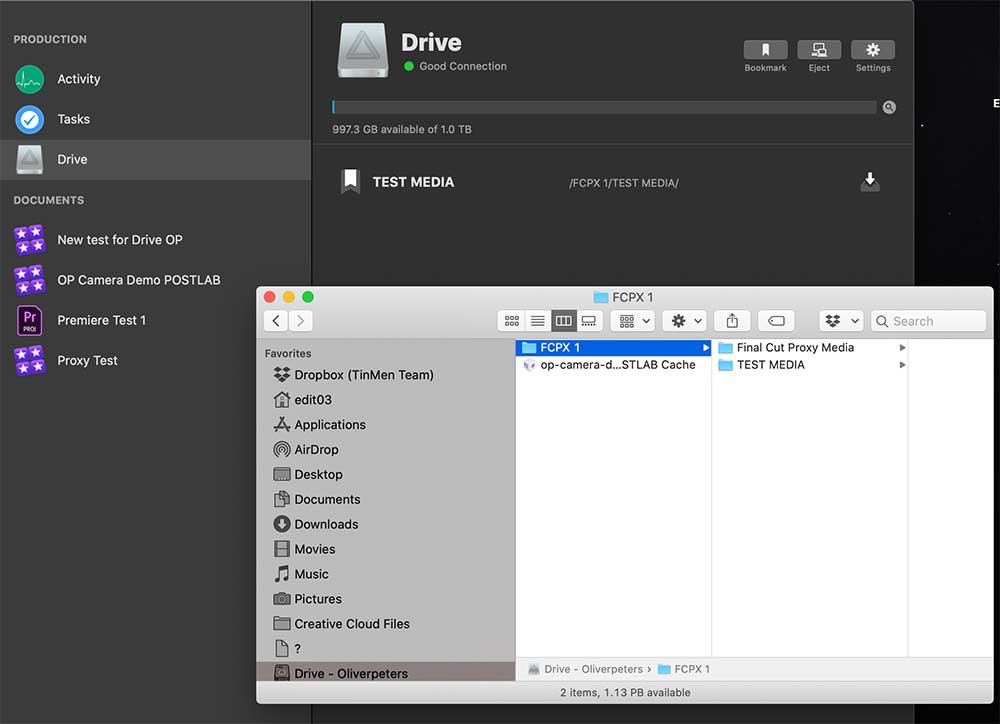Click the /FCPX 1/TEST MEDIA/ path
Viewport: 1000px width, 724px height.
pos(624,183)
